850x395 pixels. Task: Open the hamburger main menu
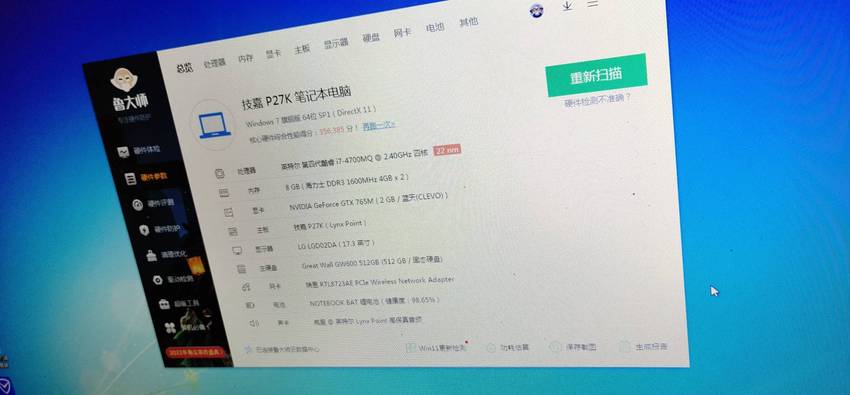[x=593, y=4]
